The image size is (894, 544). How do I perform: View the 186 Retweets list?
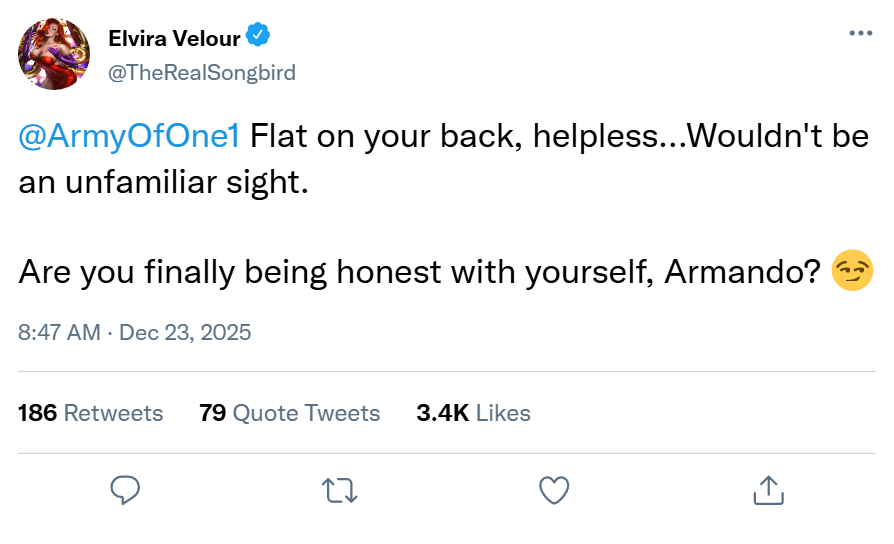point(90,413)
